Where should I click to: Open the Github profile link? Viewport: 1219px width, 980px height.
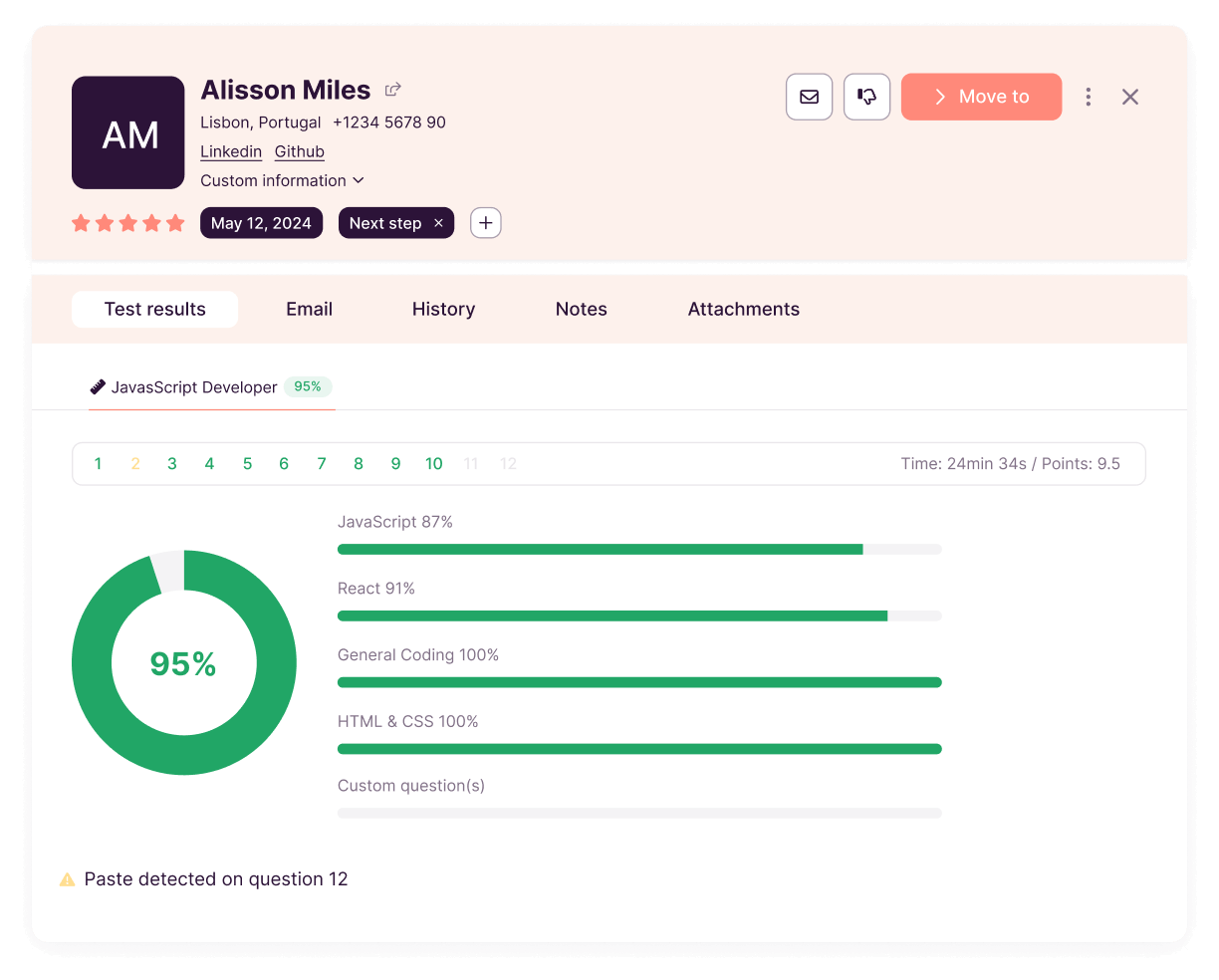click(x=300, y=151)
